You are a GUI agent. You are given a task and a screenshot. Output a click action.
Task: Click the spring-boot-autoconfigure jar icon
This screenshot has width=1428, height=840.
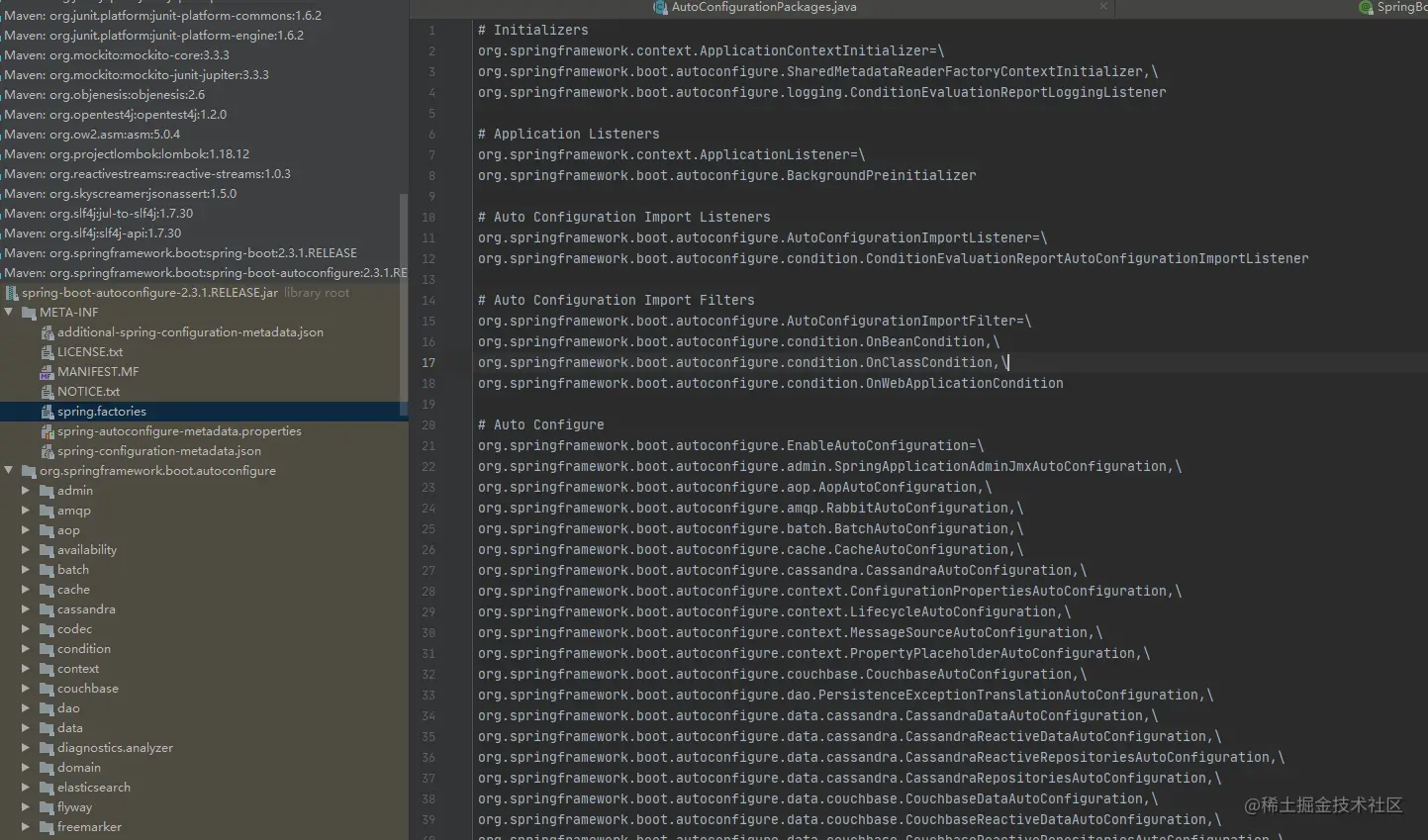[12, 293]
